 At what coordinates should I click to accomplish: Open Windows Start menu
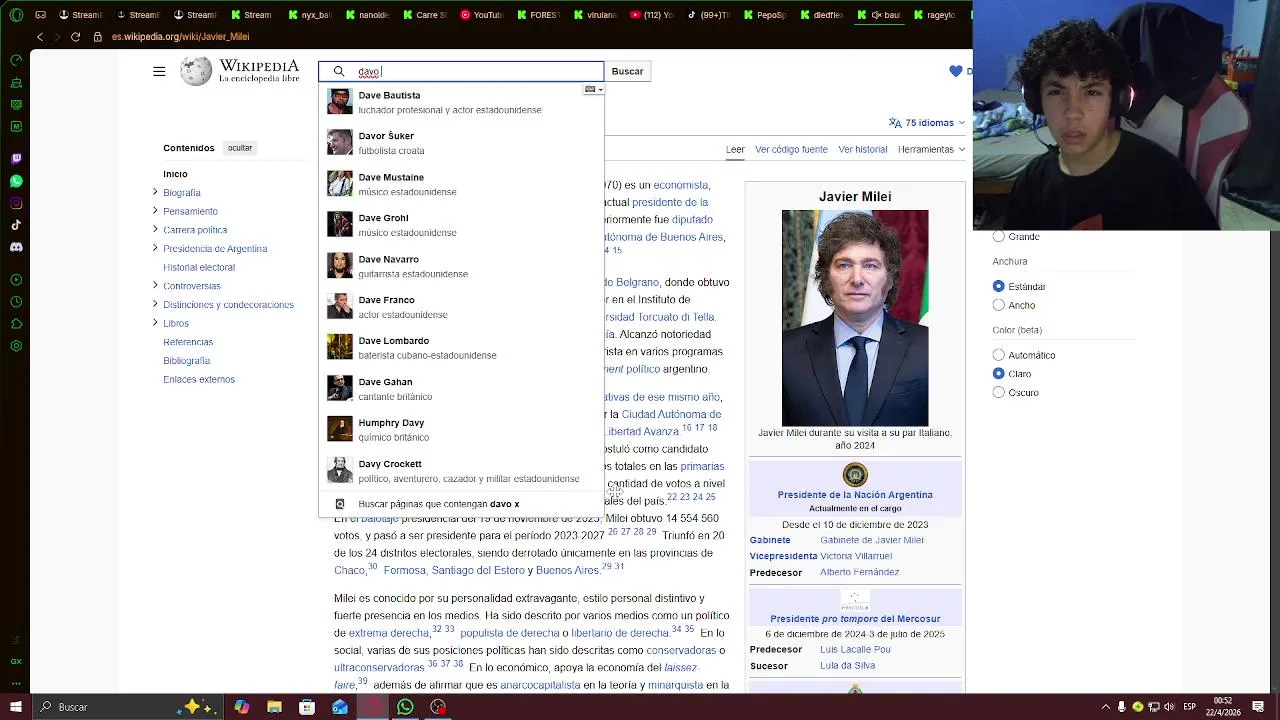coord(15,707)
